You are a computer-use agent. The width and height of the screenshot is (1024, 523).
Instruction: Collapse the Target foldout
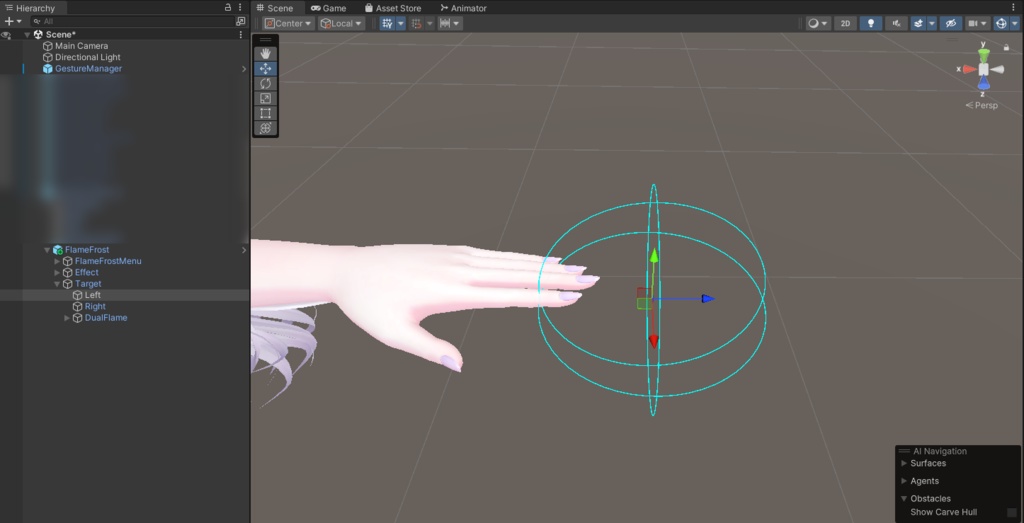point(57,284)
